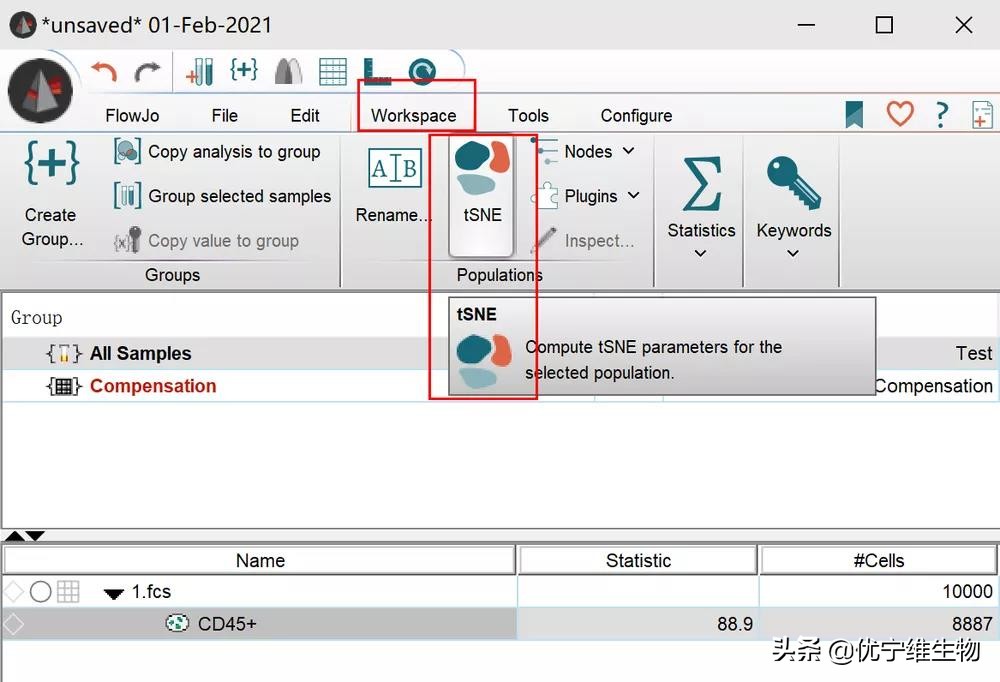Click the 88.9 statistic value

[x=735, y=623]
